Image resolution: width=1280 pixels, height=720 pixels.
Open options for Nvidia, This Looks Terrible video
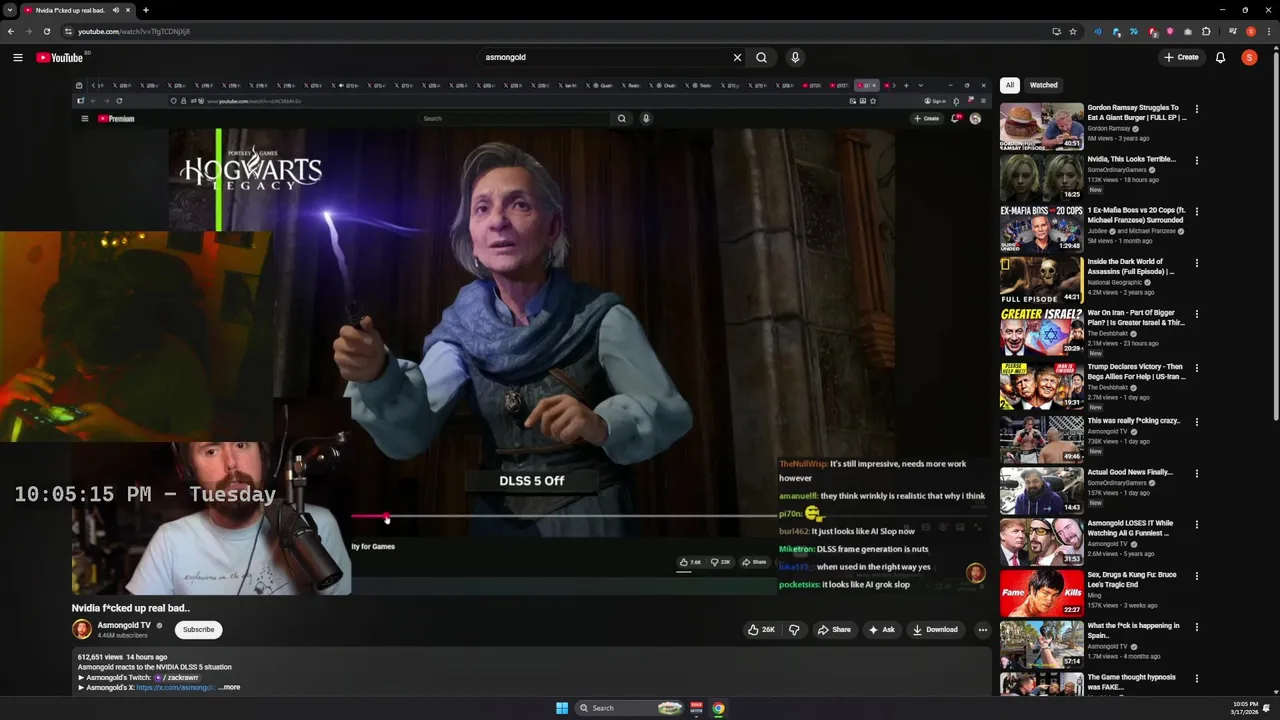pos(1196,160)
